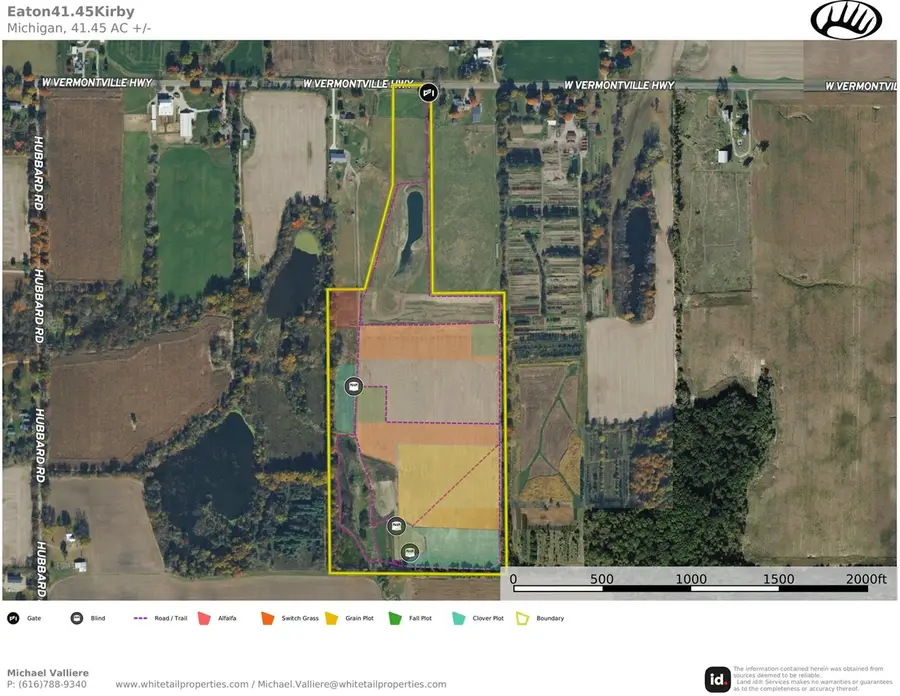
Task: Select the green Fall Plot legend swatch
Action: tap(395, 619)
